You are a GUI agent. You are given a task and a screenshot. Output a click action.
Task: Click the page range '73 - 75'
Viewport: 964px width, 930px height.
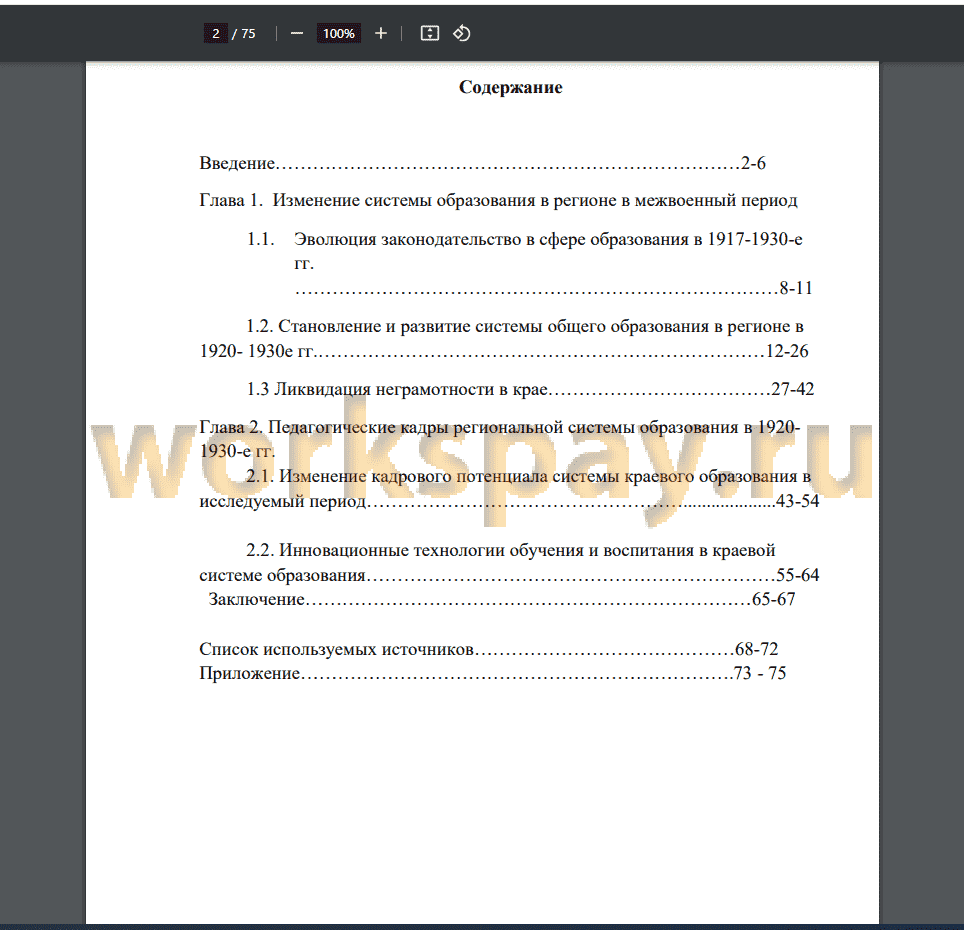pos(760,674)
